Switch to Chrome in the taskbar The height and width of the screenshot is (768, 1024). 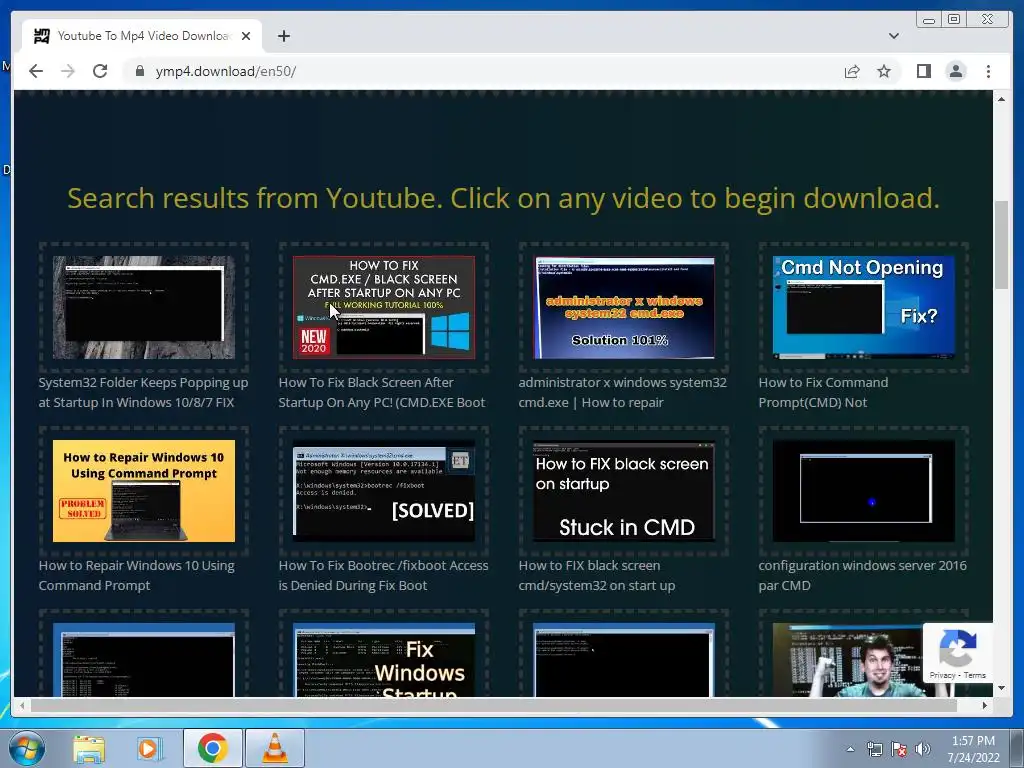212,748
